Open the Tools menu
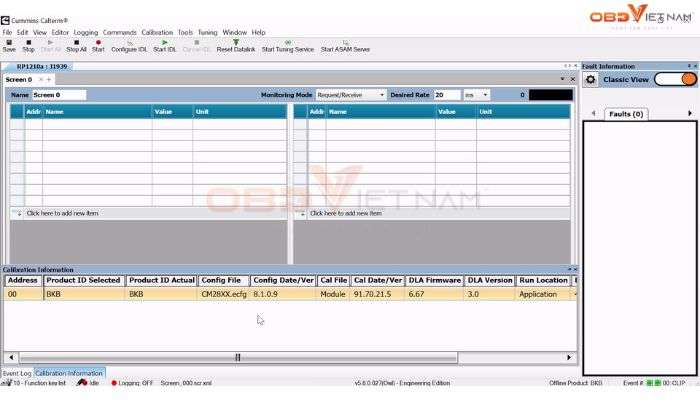700x400 pixels. click(x=185, y=33)
